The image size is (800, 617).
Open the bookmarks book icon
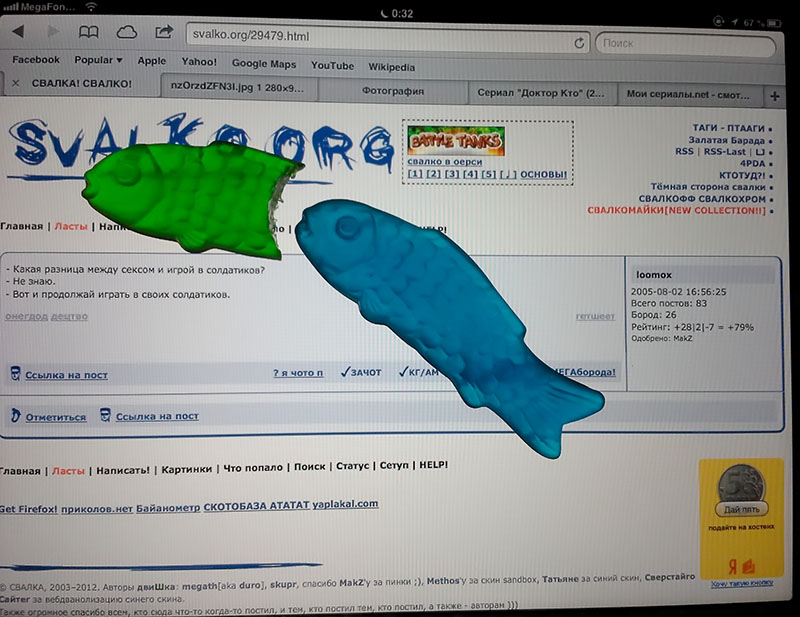[x=88, y=33]
